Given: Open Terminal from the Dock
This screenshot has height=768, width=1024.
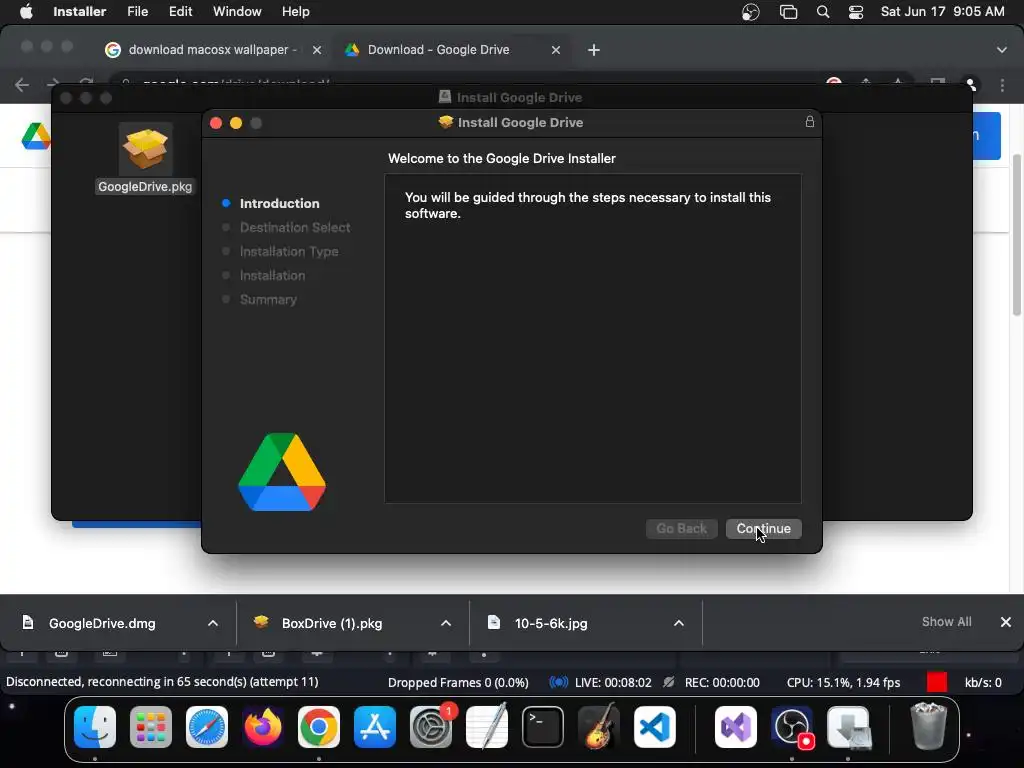Looking at the screenshot, I should pyautogui.click(x=543, y=727).
